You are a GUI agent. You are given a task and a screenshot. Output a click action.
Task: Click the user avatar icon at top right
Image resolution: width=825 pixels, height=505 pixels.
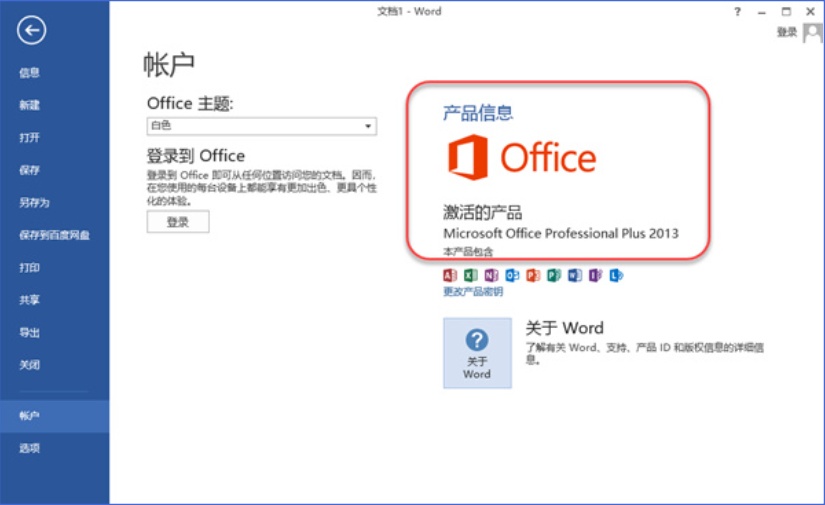pos(812,33)
